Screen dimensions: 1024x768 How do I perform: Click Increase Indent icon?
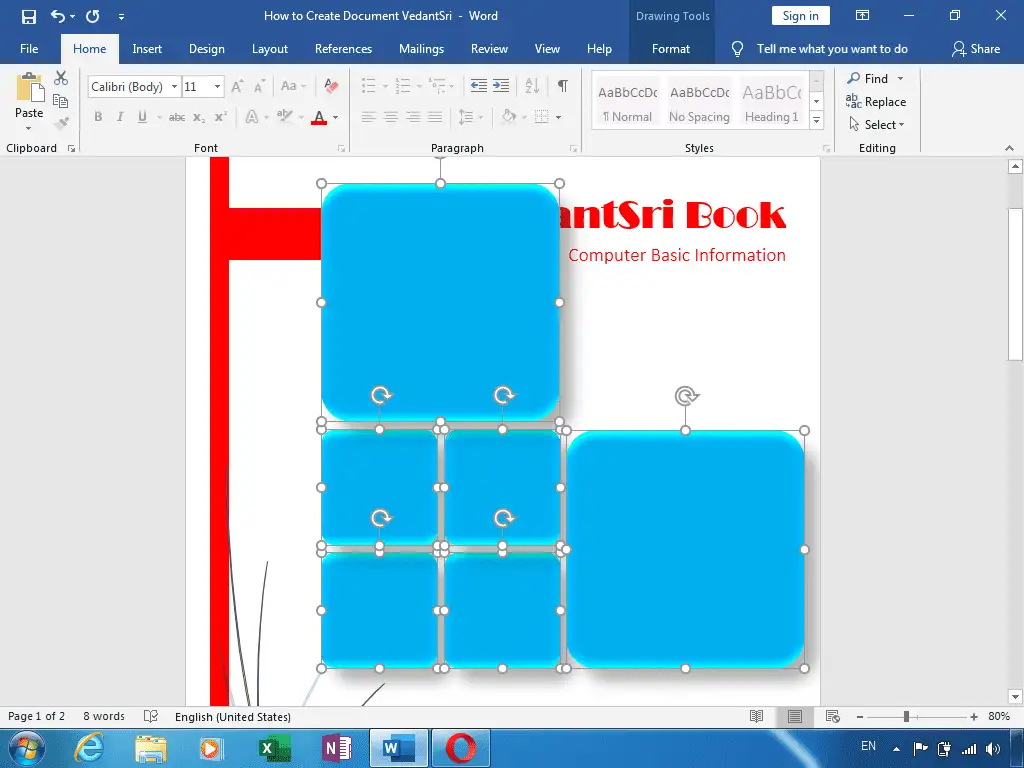pos(501,86)
